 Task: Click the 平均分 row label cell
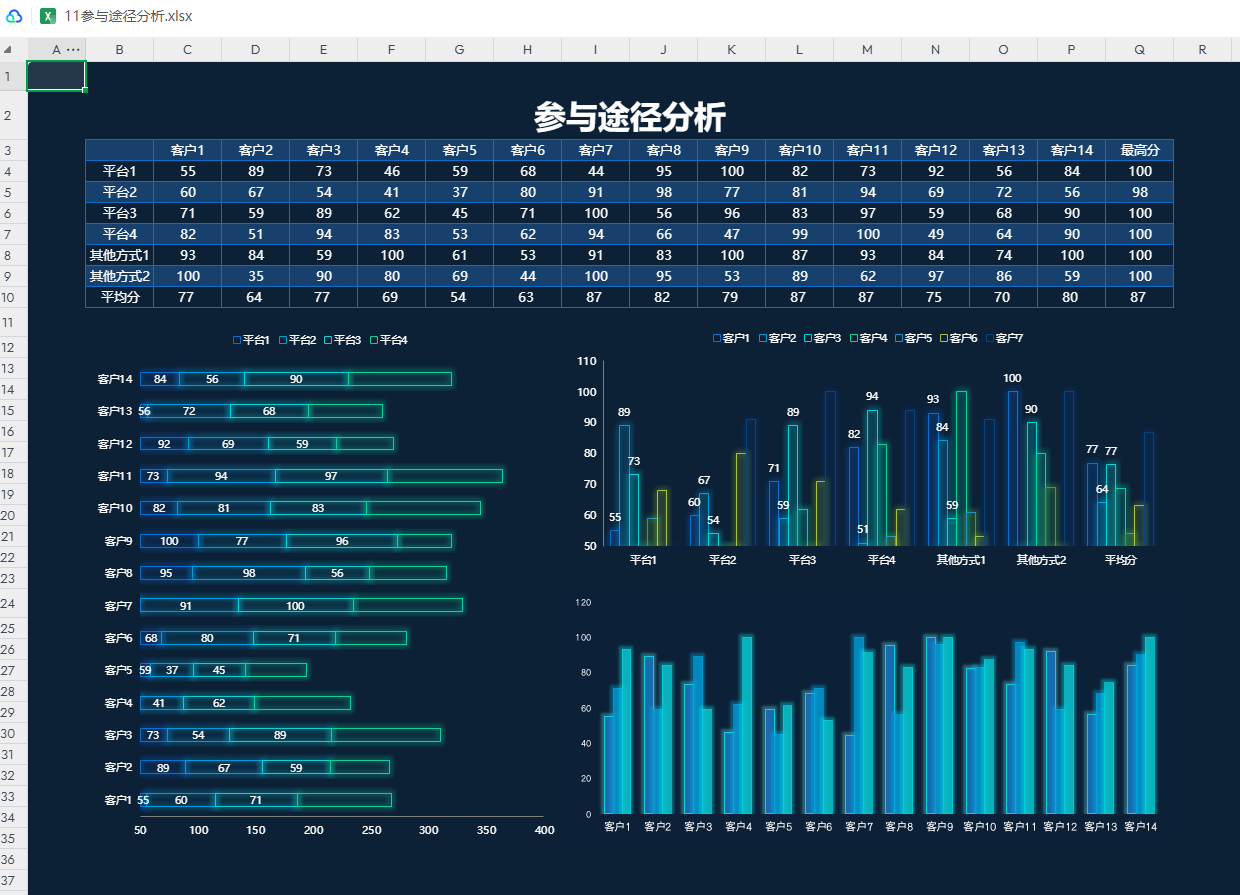tap(119, 298)
